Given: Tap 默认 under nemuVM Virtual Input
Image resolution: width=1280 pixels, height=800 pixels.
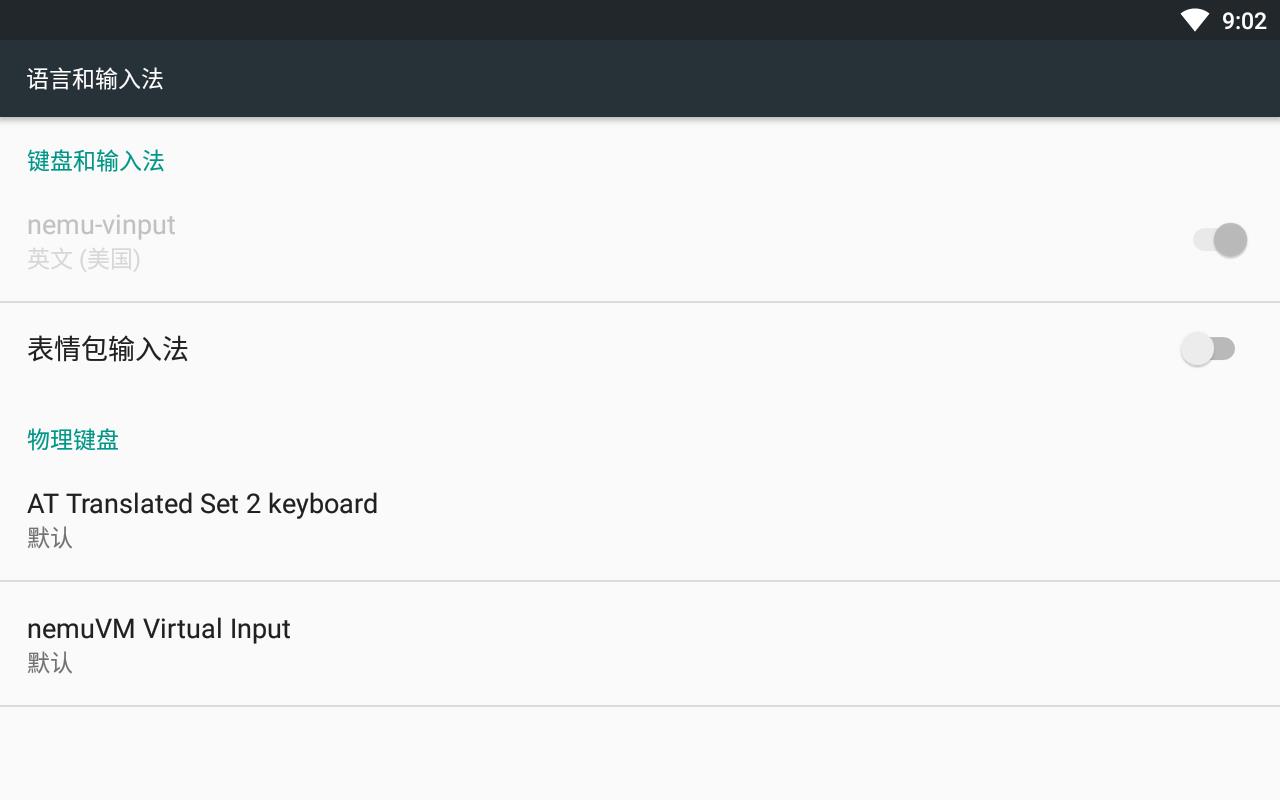Looking at the screenshot, I should 50,663.
